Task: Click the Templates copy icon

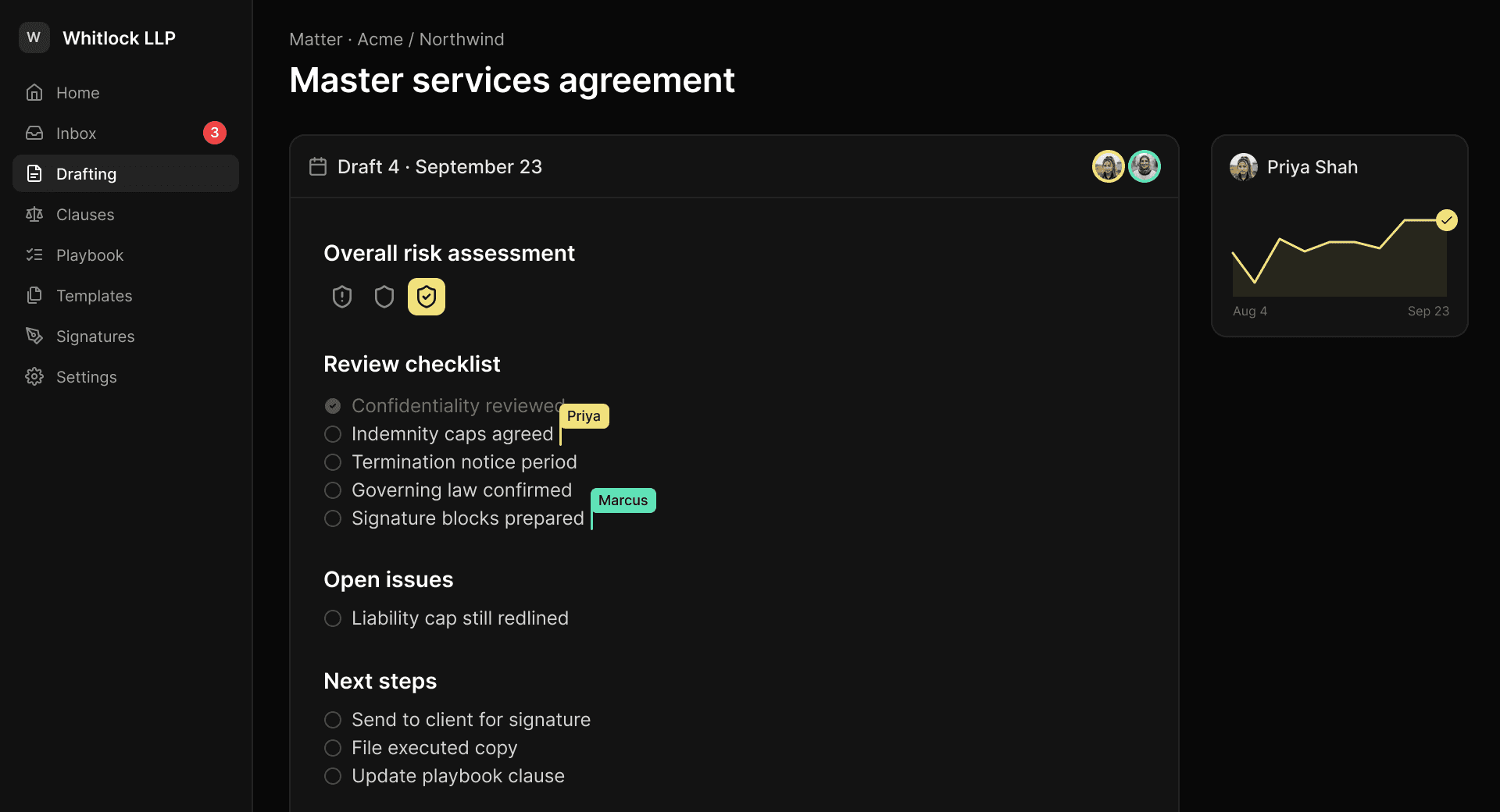Action: tap(34, 295)
